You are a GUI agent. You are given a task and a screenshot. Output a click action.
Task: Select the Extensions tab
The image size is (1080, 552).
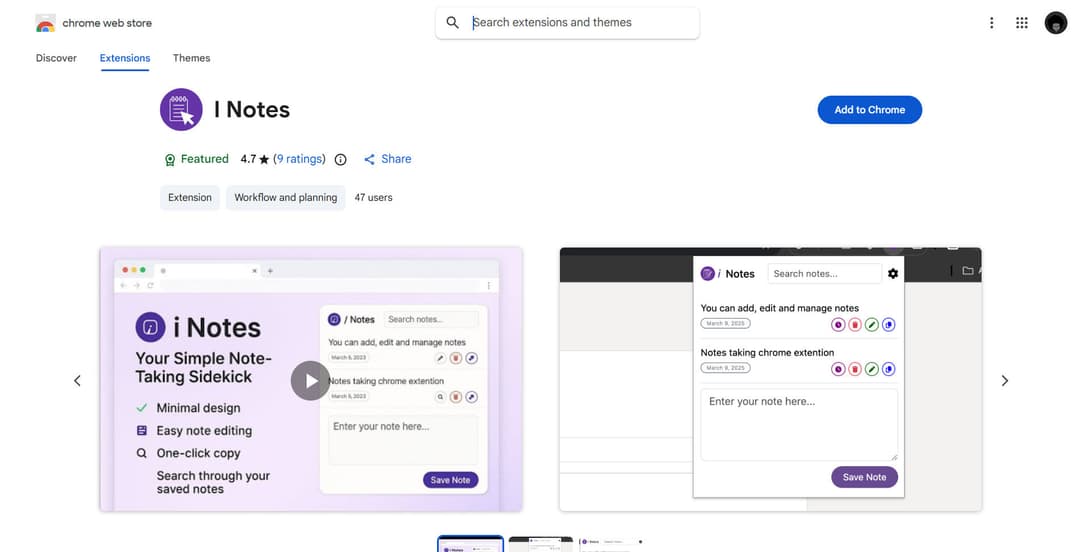(125, 58)
